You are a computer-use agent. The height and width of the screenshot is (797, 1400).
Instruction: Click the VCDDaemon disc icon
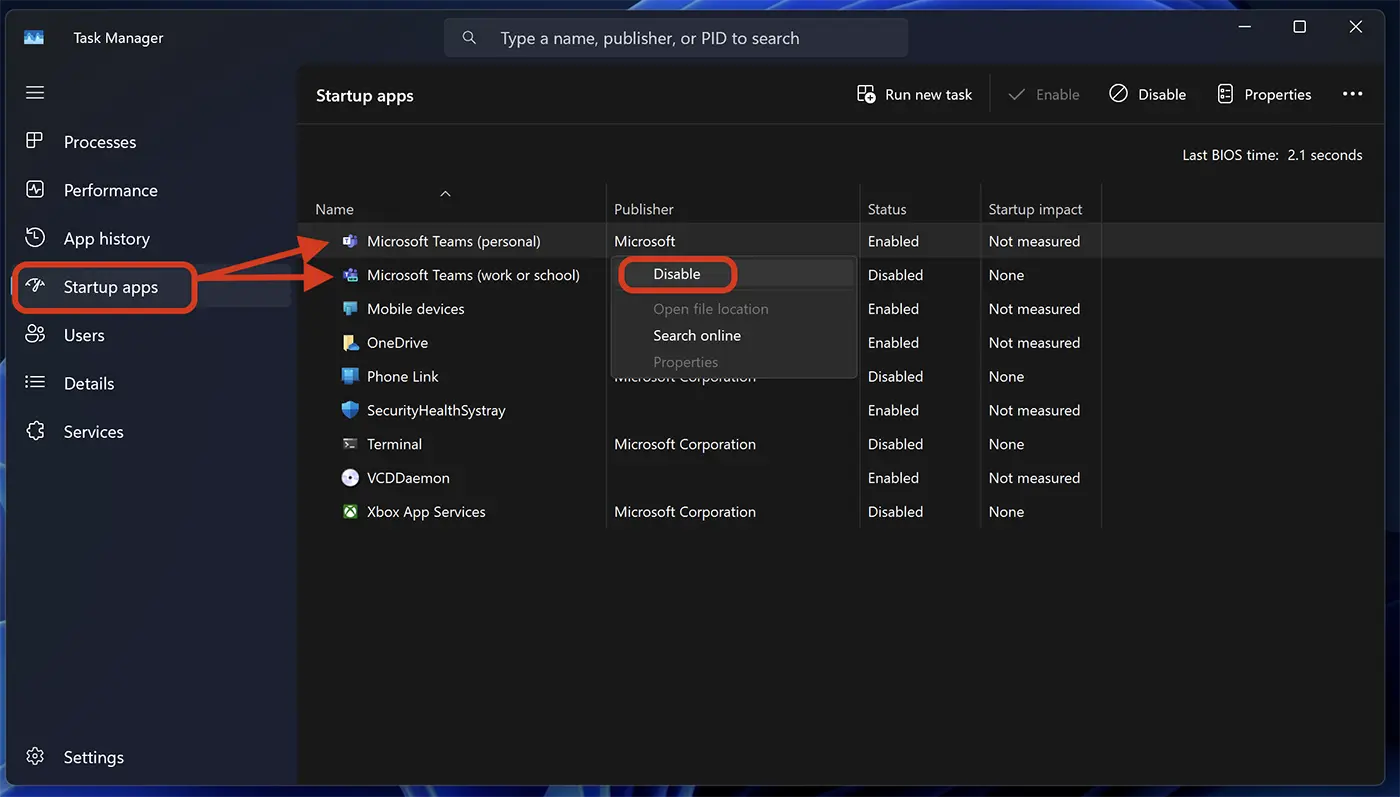pyautogui.click(x=350, y=478)
